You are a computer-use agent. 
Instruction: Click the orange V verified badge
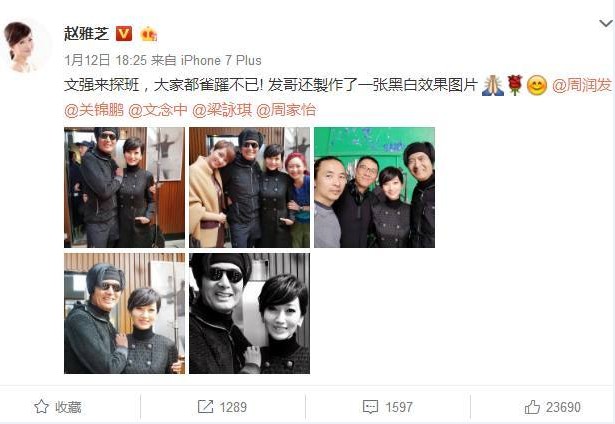click(124, 34)
